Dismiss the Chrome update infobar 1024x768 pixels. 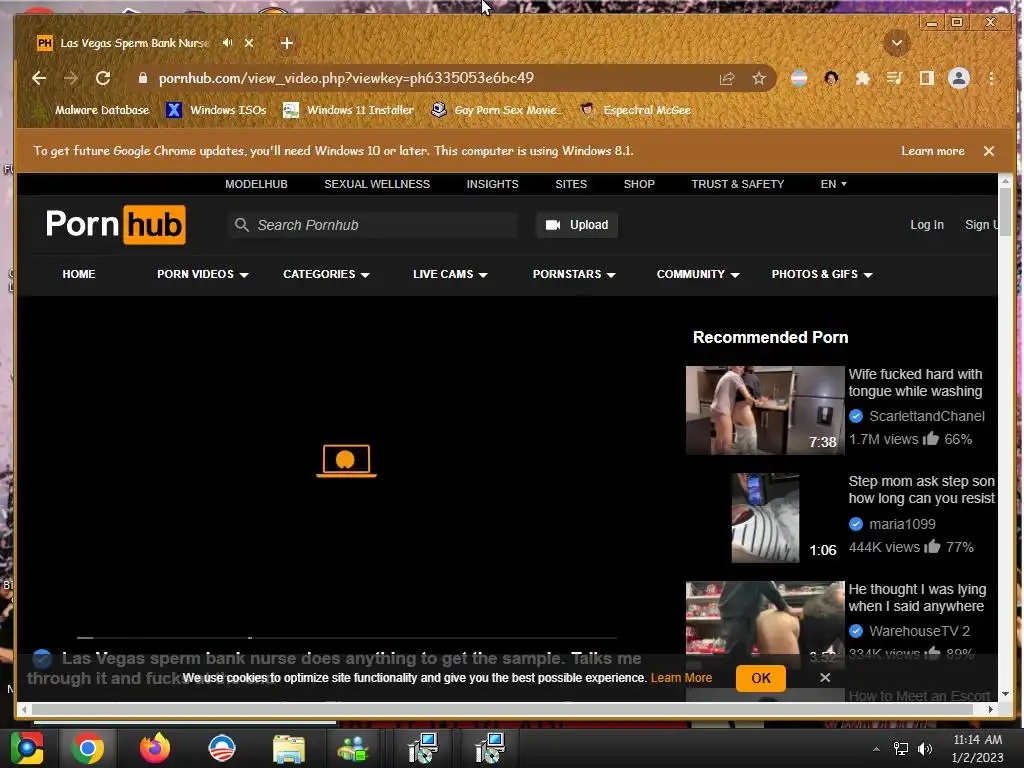pyautogui.click(x=989, y=151)
